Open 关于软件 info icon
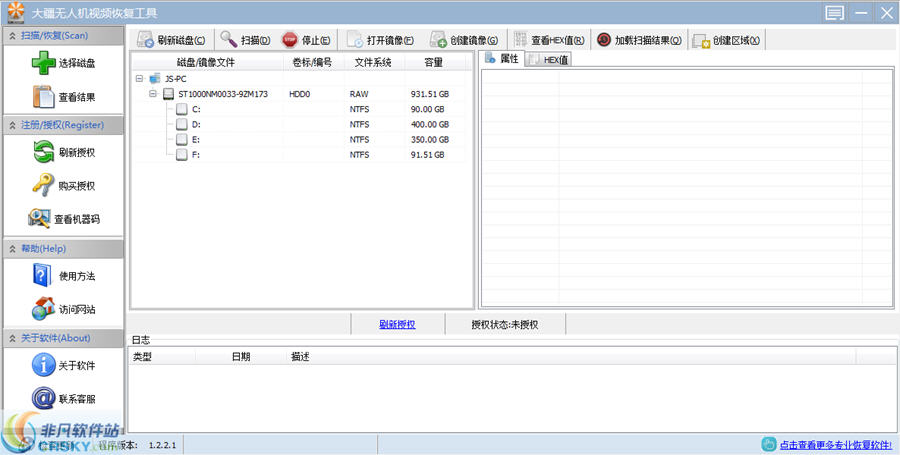This screenshot has width=900, height=455. (44, 365)
